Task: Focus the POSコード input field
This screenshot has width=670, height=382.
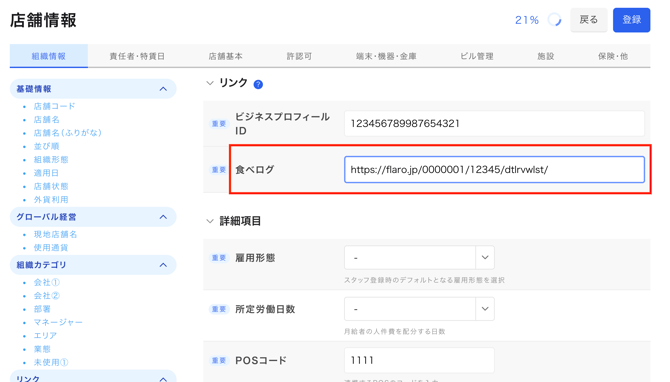Action: coord(419,360)
